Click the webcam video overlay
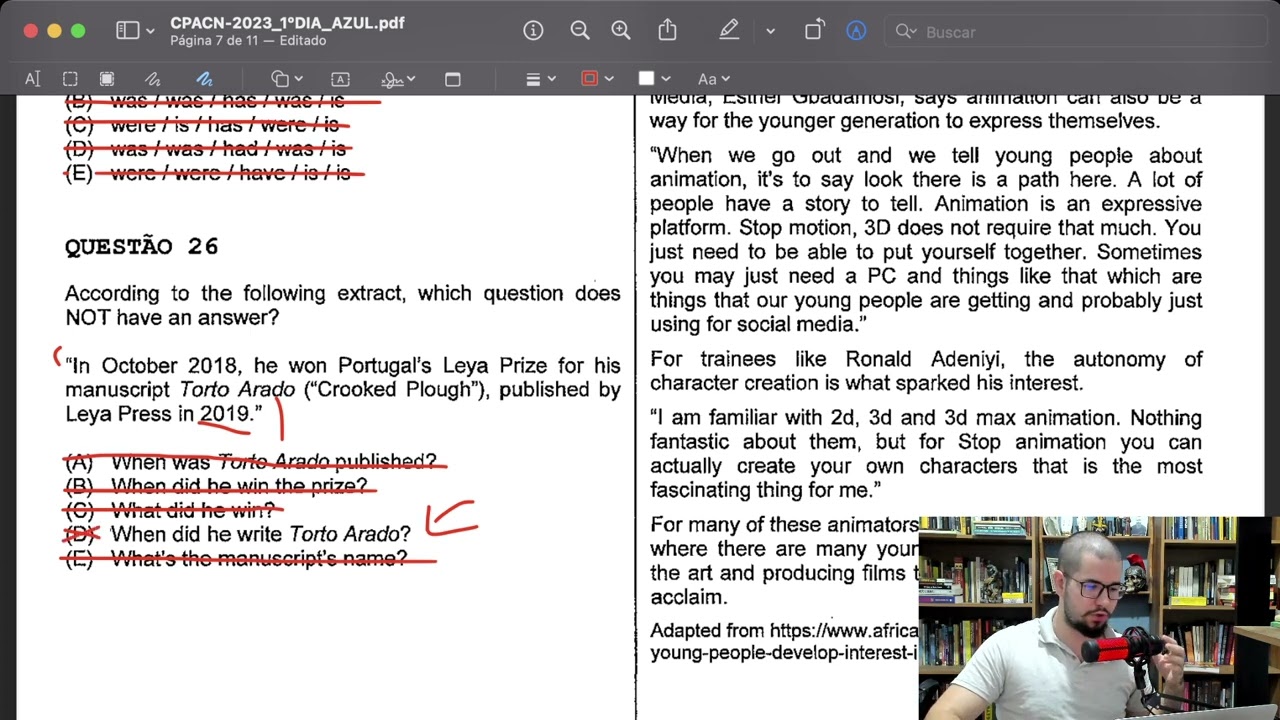Viewport: 1280px width, 720px height. click(1099, 618)
